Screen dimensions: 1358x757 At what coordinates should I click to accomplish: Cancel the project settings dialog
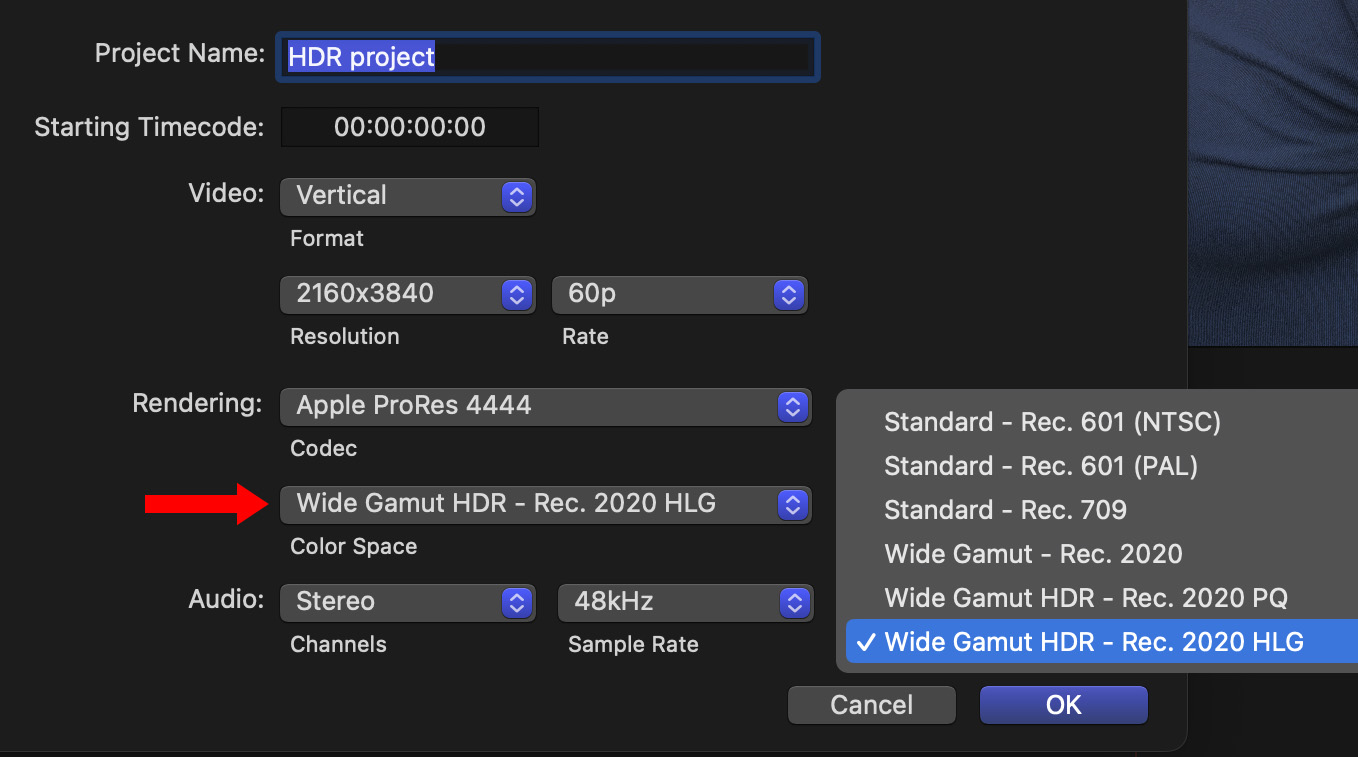tap(871, 705)
